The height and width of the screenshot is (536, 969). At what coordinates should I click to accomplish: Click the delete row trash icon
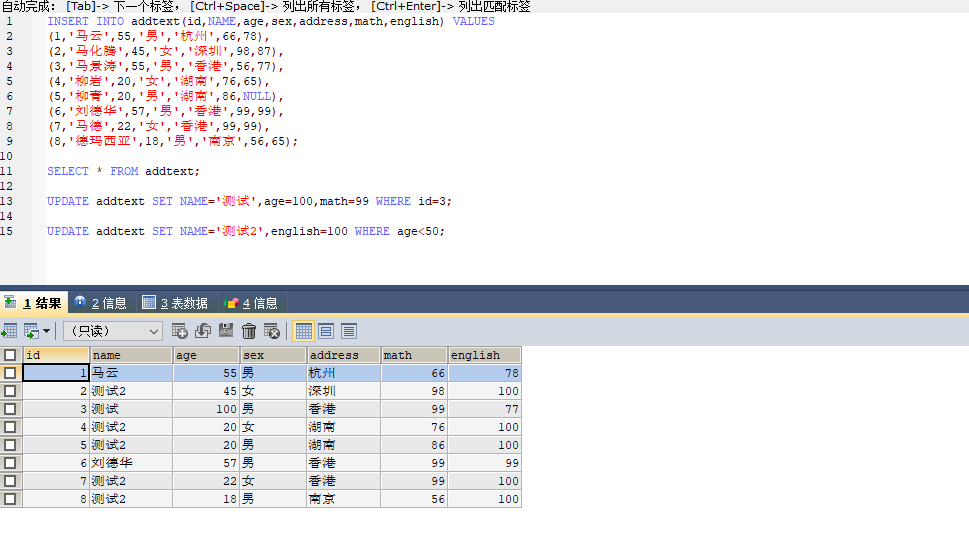coord(249,331)
